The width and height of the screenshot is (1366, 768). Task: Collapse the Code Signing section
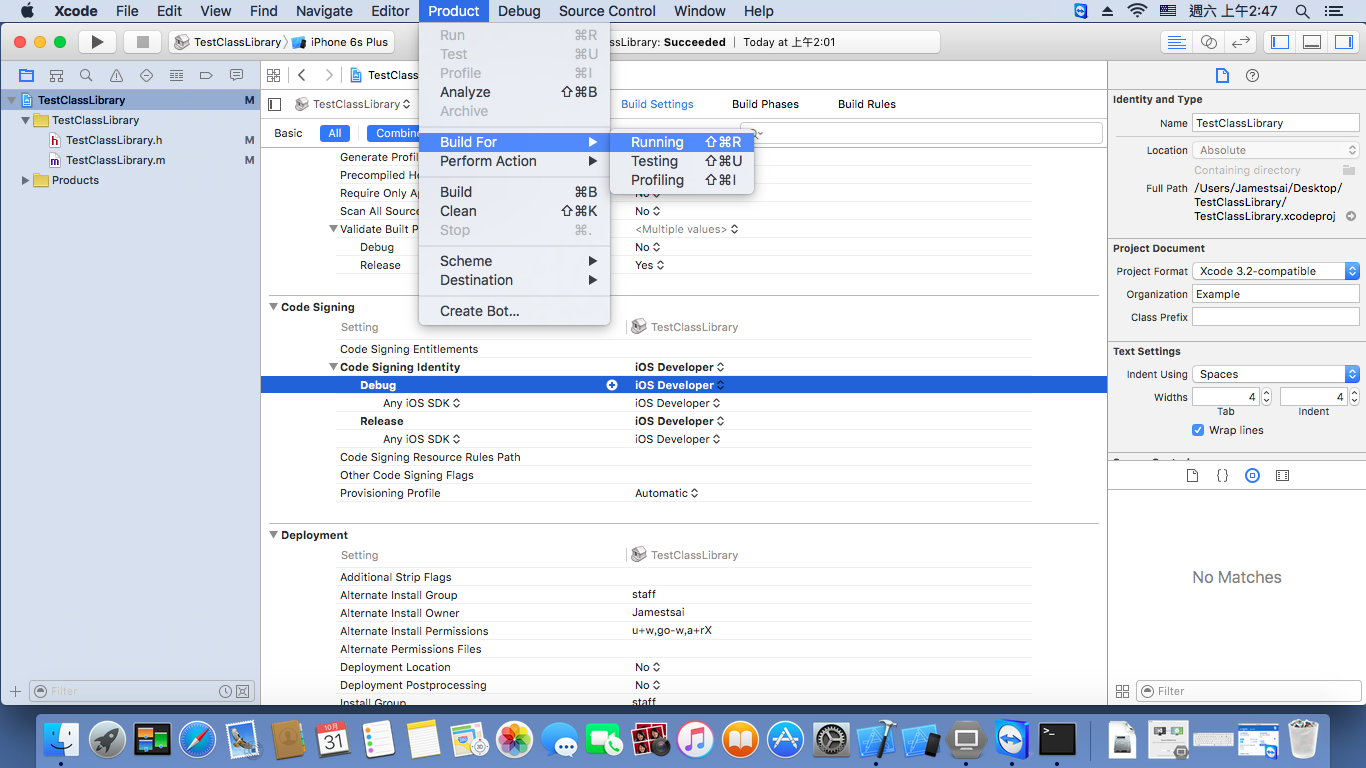tap(273, 307)
